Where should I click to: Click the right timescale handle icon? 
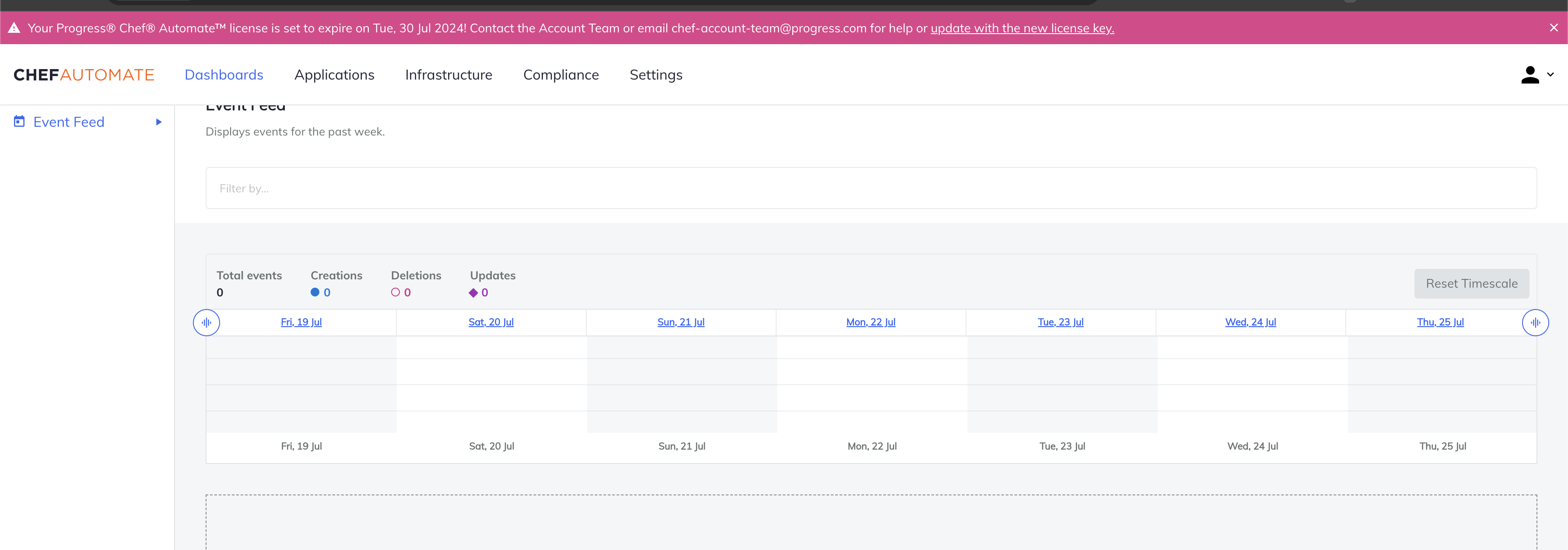tap(1535, 323)
